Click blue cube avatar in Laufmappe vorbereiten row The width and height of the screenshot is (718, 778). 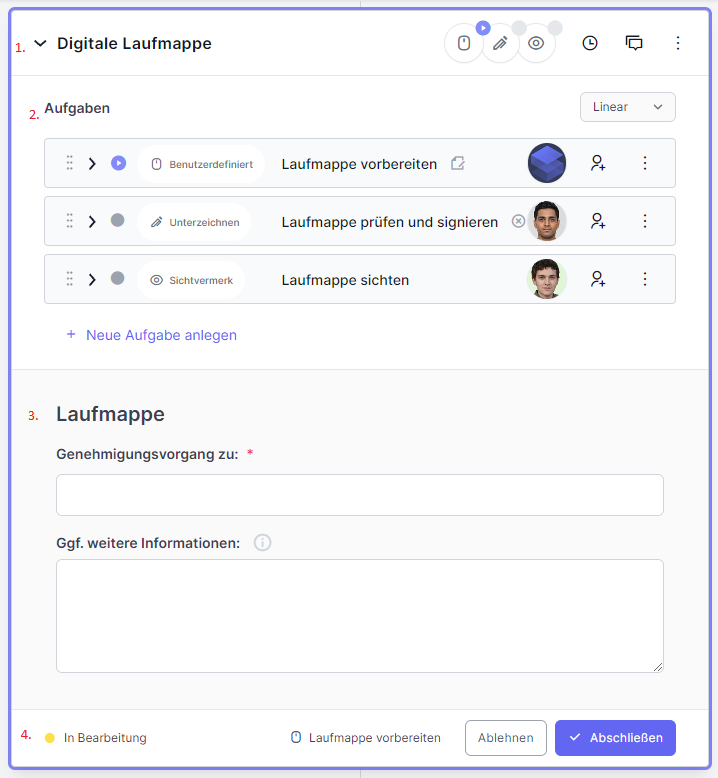[x=547, y=163]
